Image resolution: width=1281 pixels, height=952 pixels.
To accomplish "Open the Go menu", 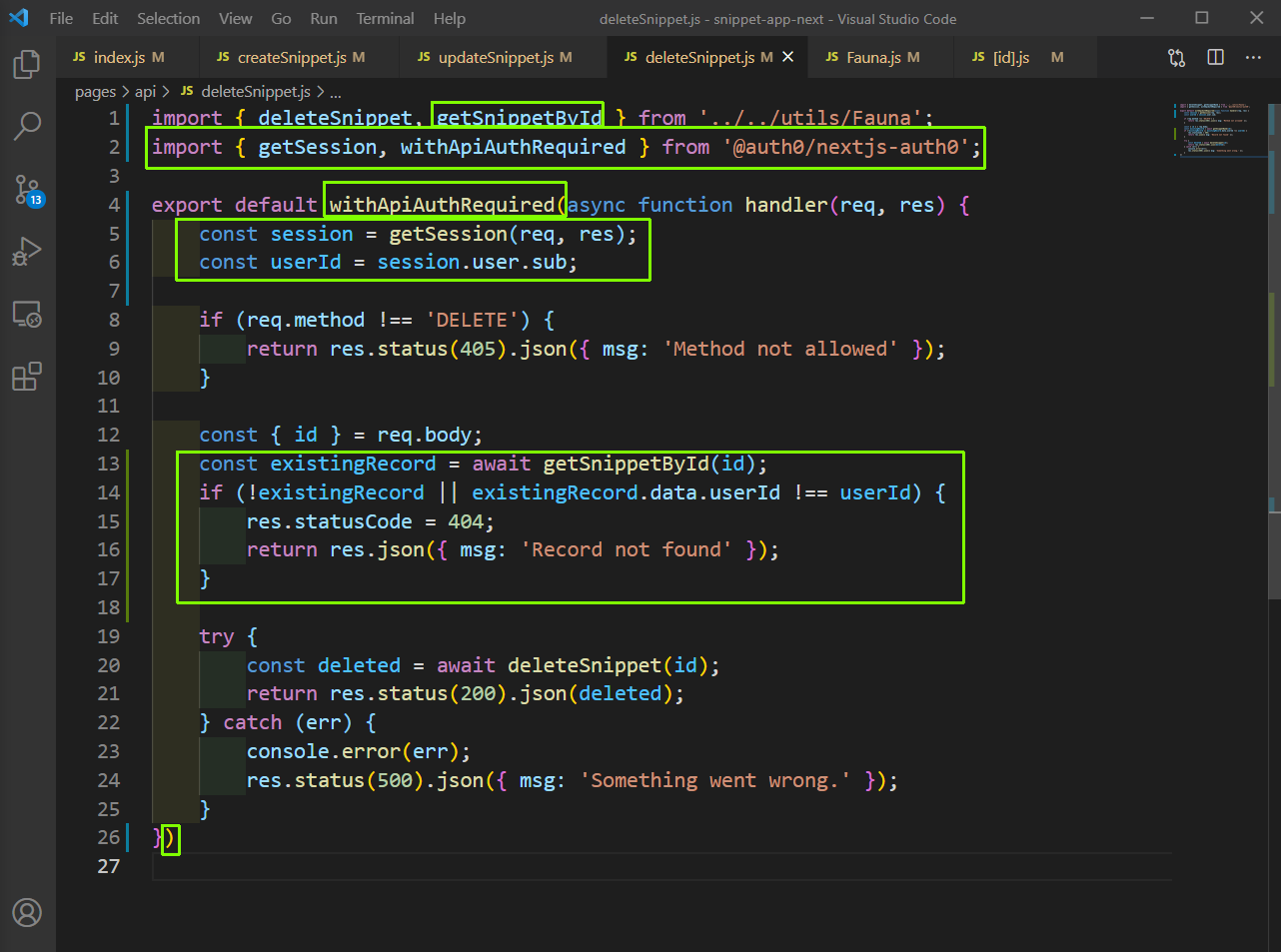I will coord(282,18).
